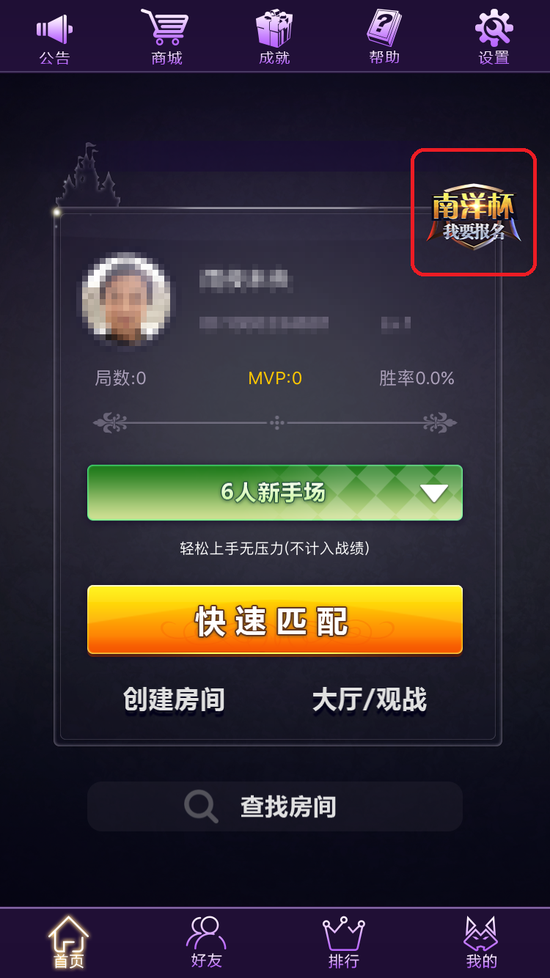Open the 成就 gift box icon

pos(274,28)
